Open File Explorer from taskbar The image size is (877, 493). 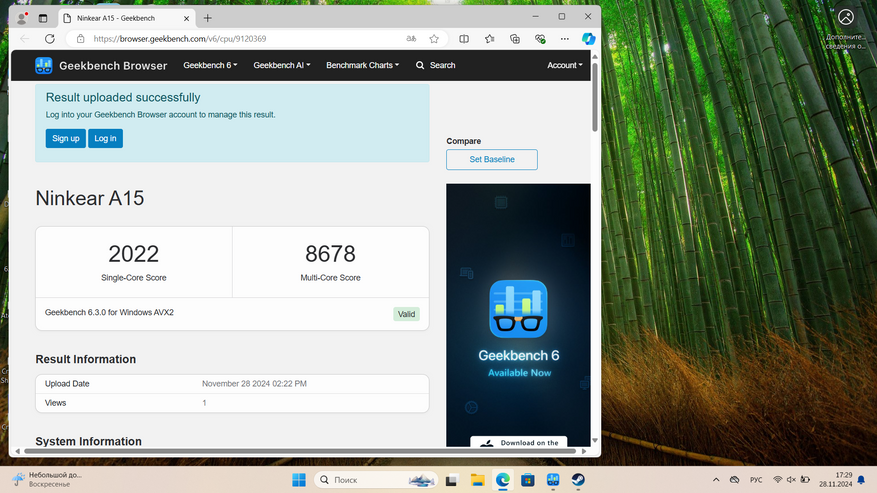tap(477, 480)
